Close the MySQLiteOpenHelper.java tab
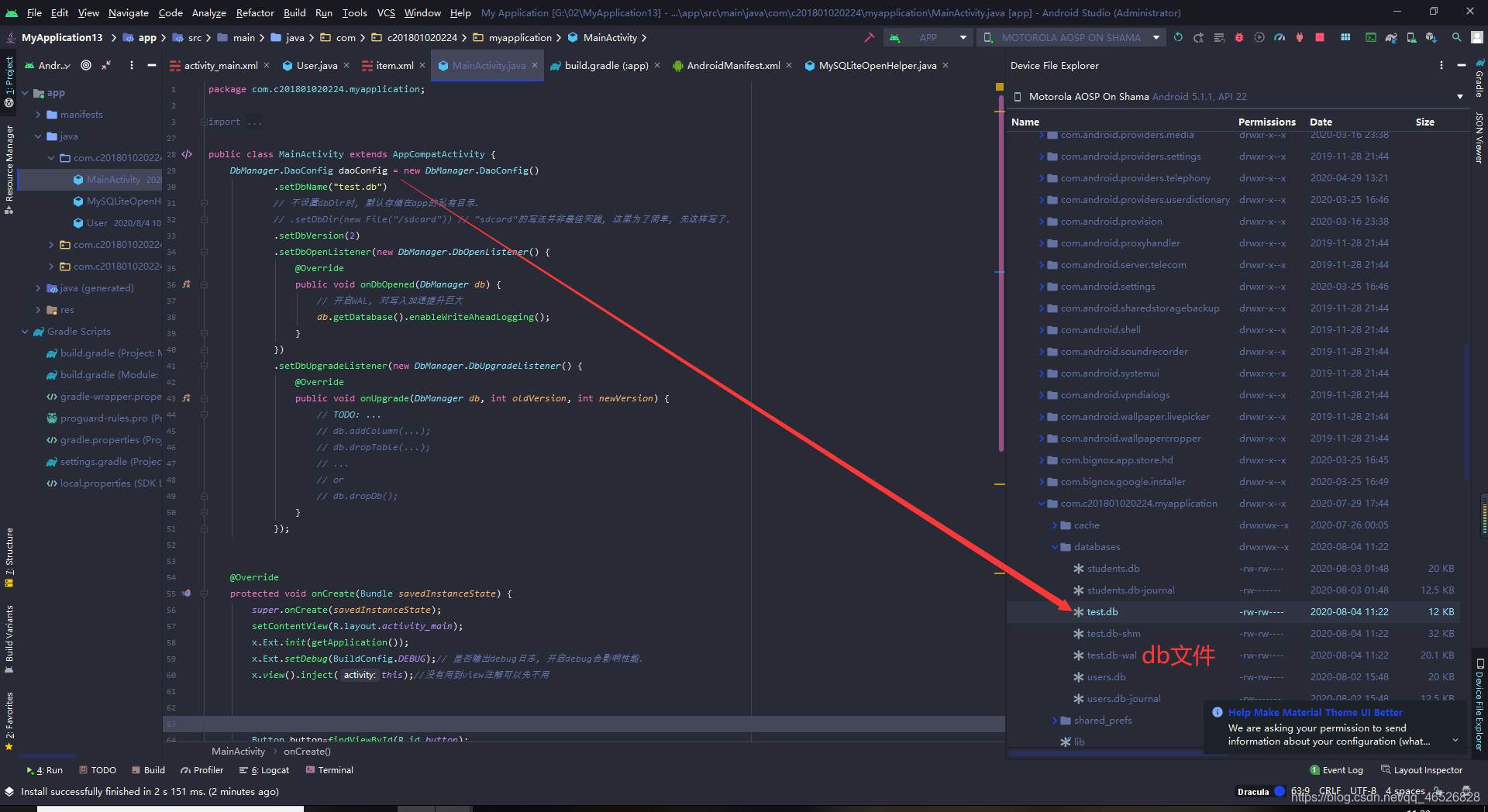Viewport: 1488px width, 812px height. click(x=945, y=66)
